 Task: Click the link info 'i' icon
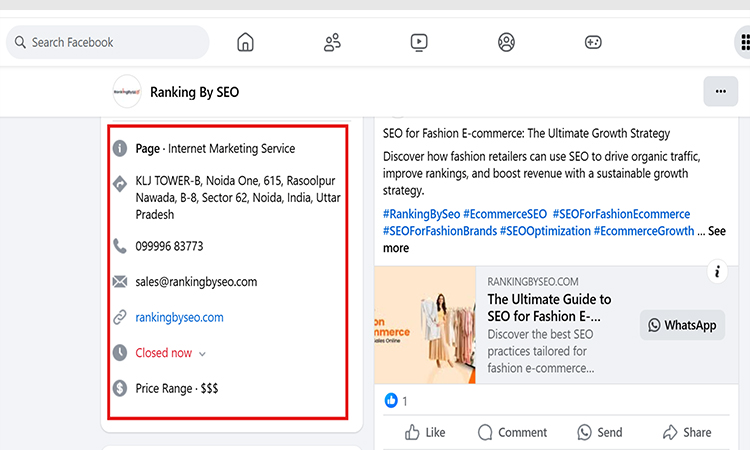click(x=717, y=272)
